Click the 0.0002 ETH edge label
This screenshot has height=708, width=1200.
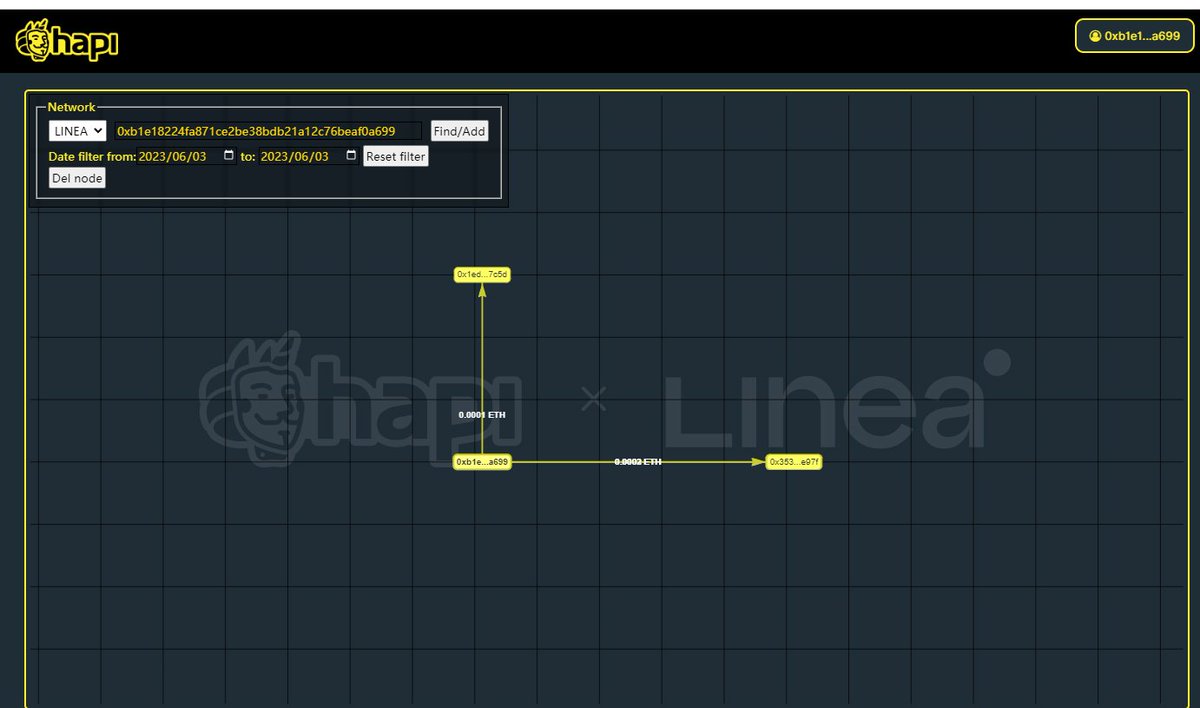[638, 462]
